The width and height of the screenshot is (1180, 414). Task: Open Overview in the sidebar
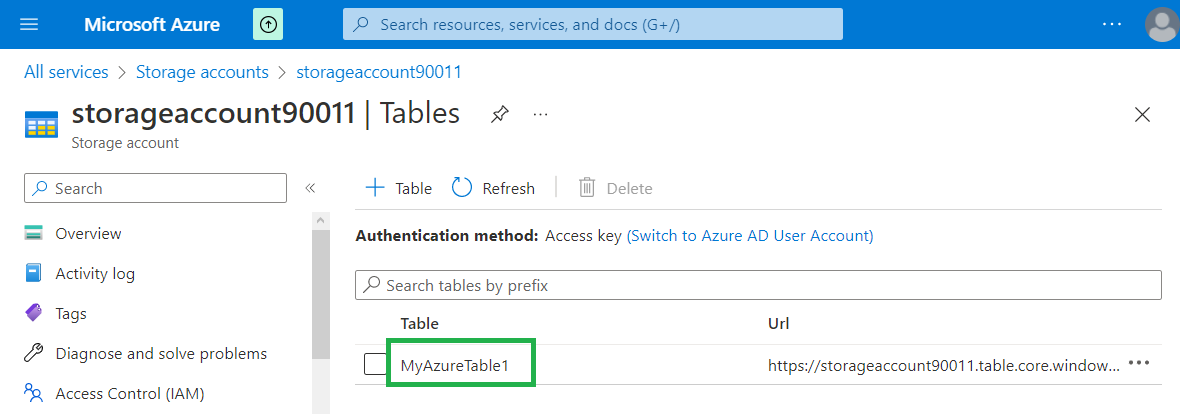pyautogui.click(x=88, y=233)
